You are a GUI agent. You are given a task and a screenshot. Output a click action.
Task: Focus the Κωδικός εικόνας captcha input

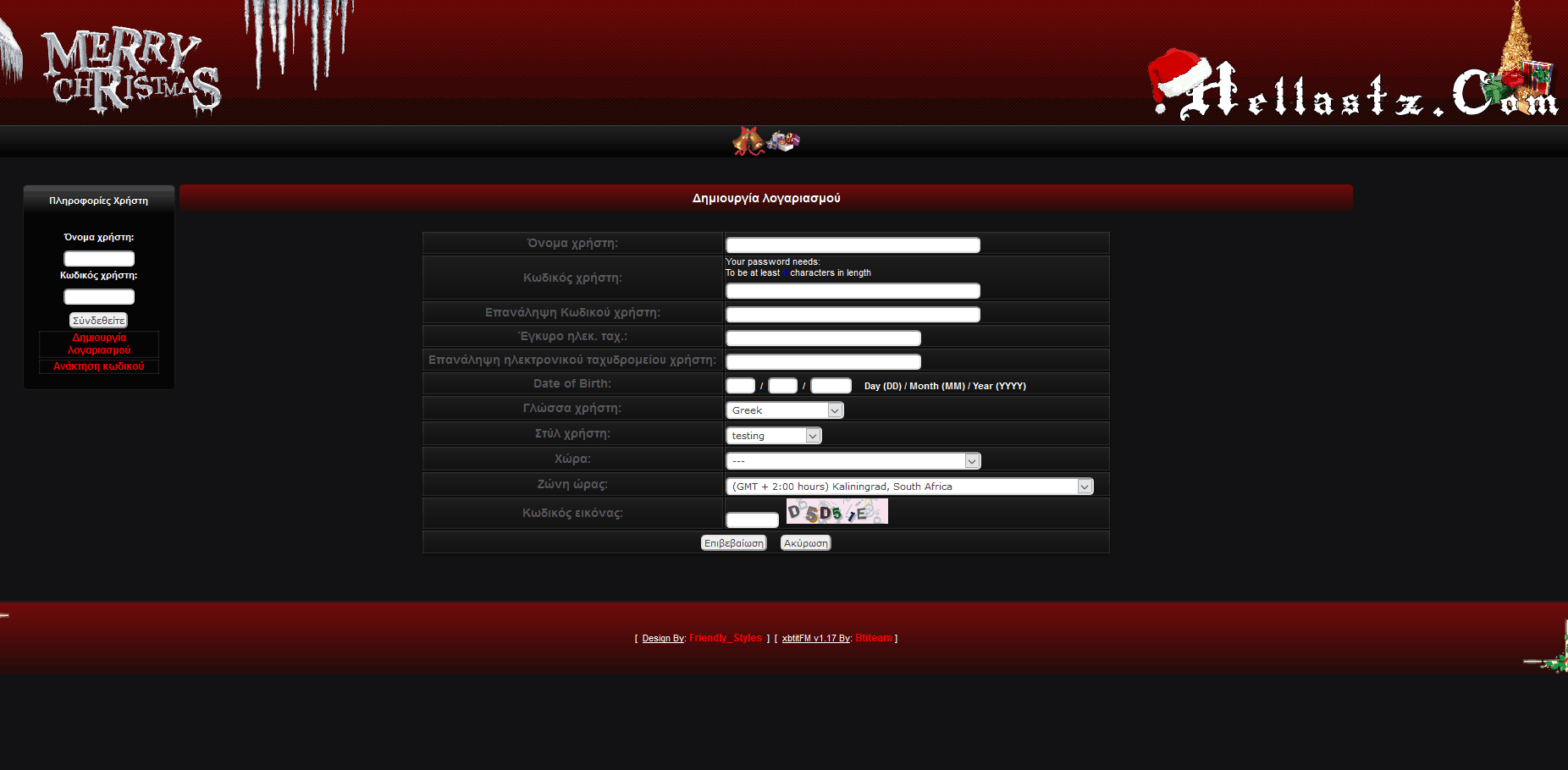coord(753,520)
